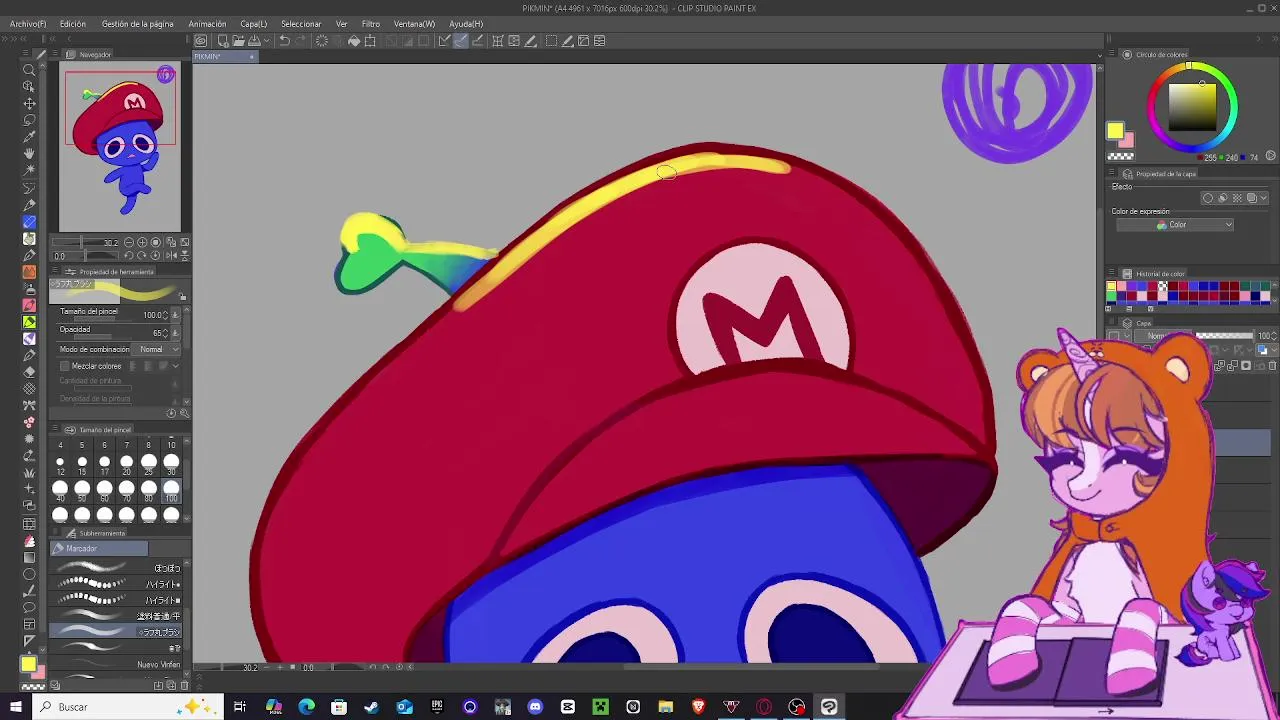The image size is (1280, 720).
Task: Select the Operation object tool
Action: pyautogui.click(x=29, y=86)
